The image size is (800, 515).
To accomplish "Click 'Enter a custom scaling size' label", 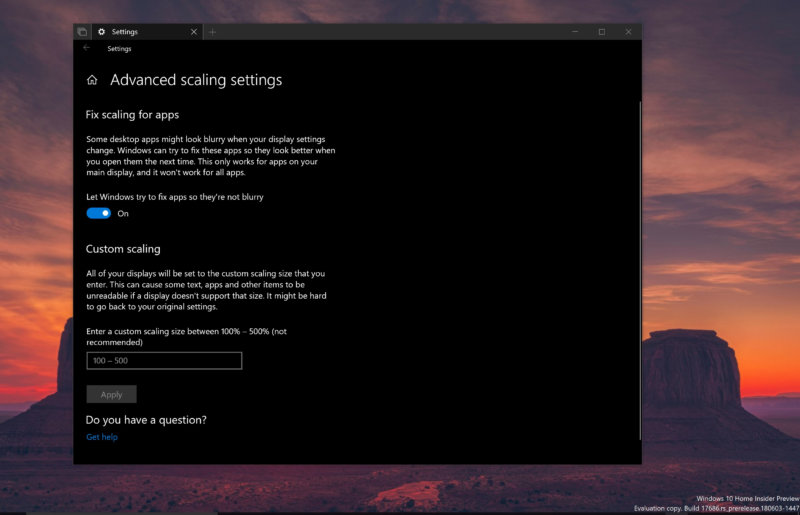I will click(186, 337).
